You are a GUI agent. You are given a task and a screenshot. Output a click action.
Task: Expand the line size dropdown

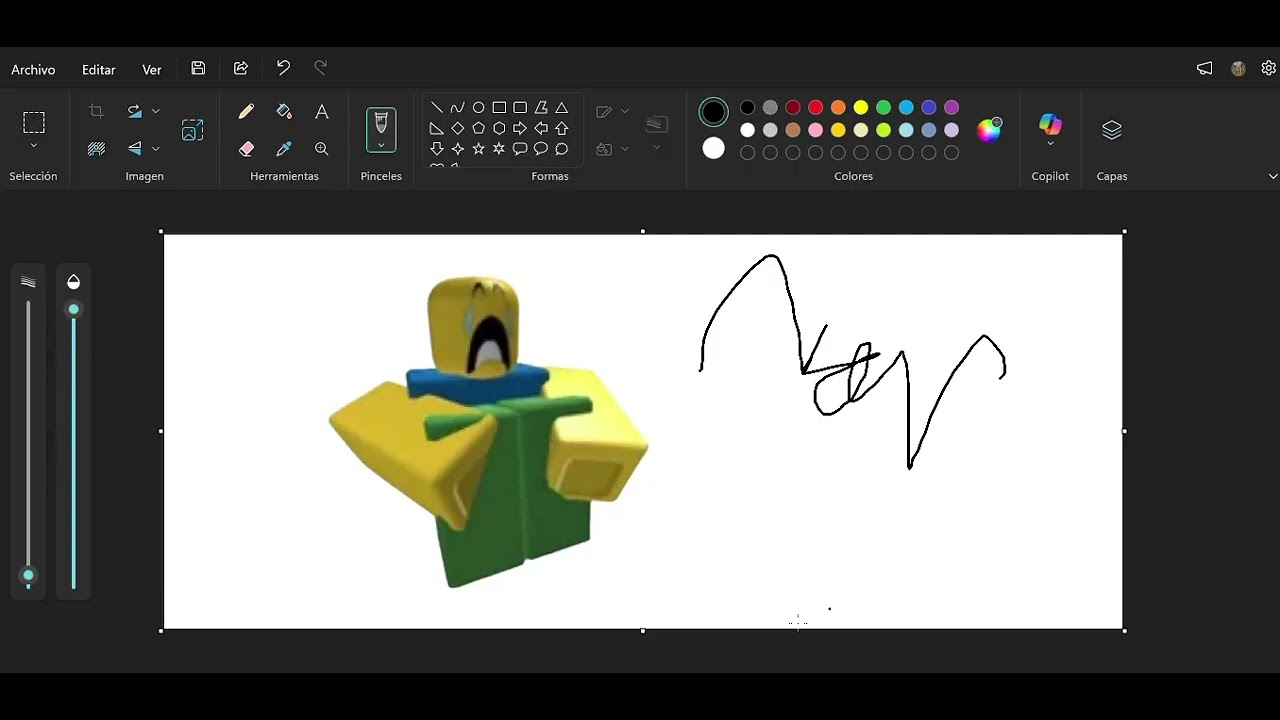pyautogui.click(x=657, y=147)
